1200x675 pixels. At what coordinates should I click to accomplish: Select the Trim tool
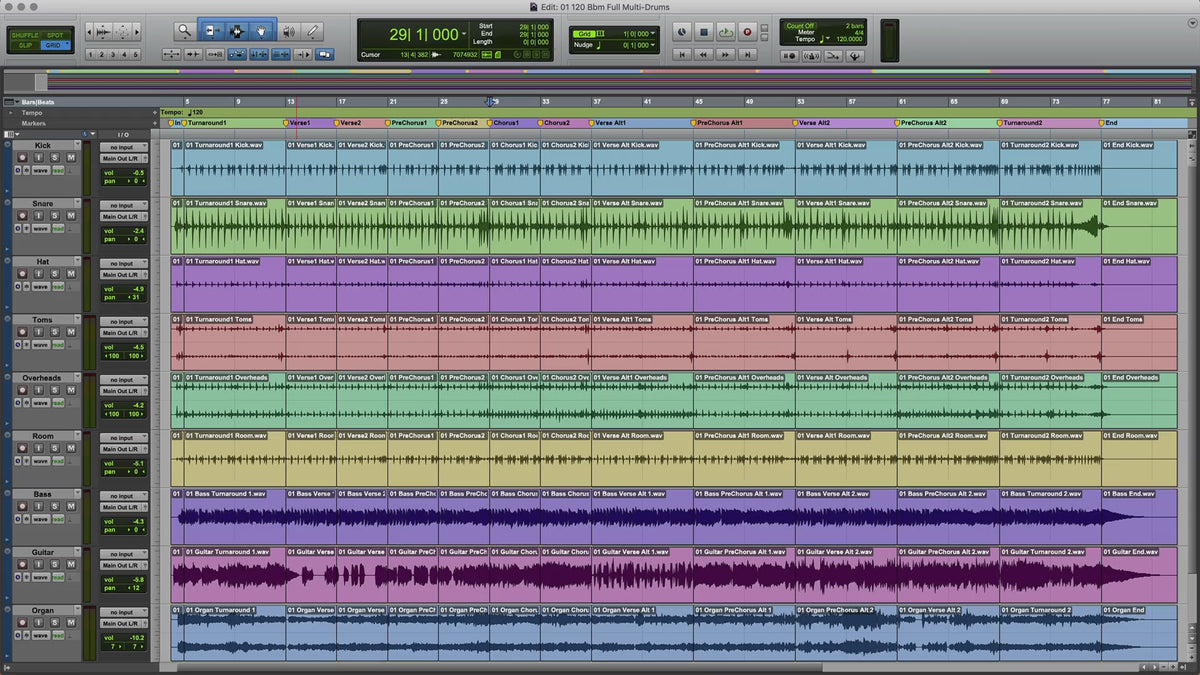(213, 31)
